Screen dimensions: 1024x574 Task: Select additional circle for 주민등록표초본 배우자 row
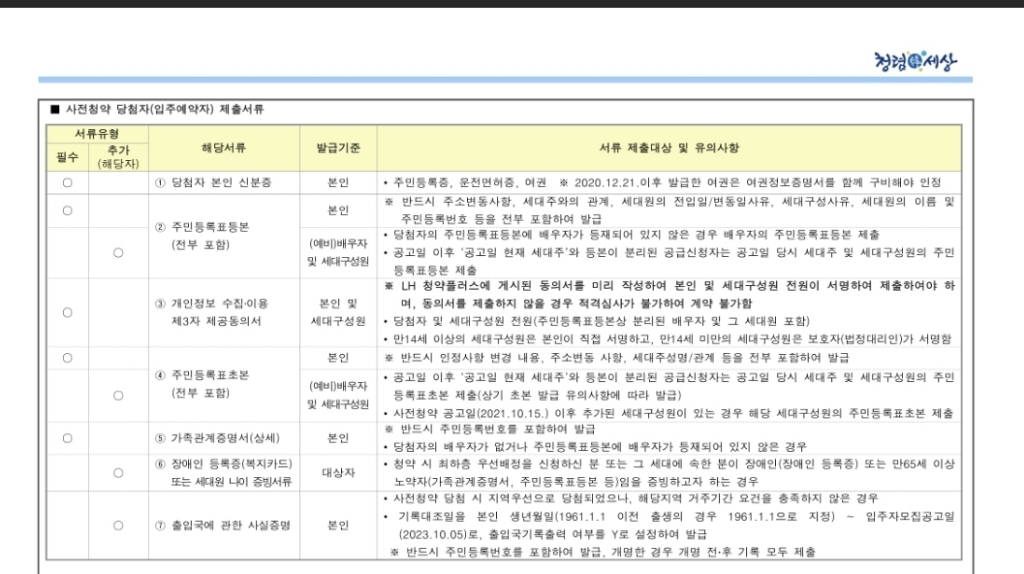118,395
